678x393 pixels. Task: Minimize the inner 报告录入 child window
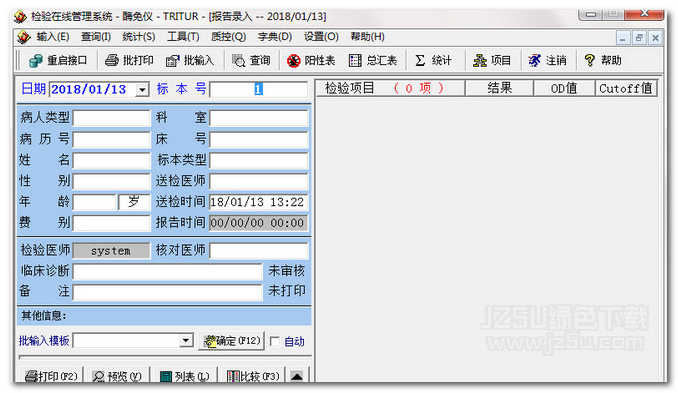[623, 38]
